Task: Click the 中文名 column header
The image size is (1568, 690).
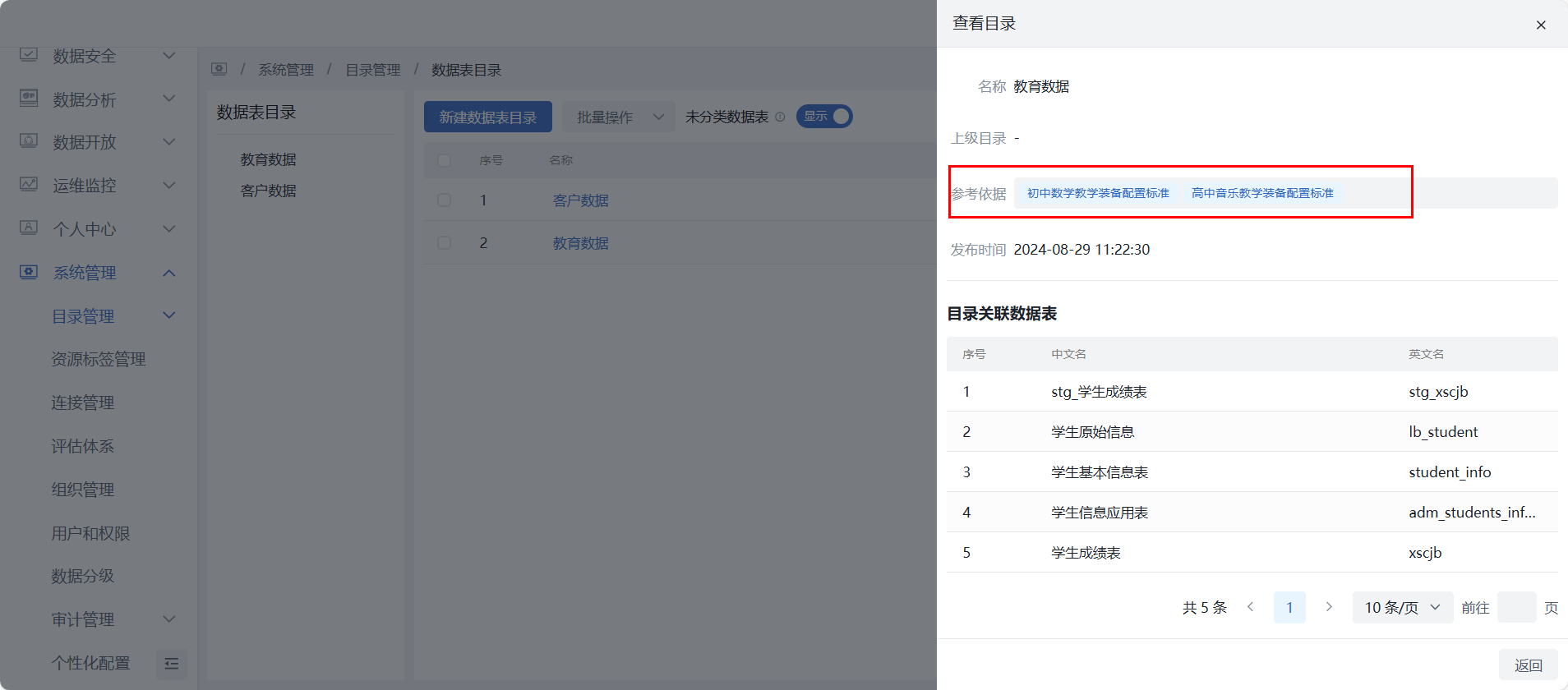Action: point(1068,354)
